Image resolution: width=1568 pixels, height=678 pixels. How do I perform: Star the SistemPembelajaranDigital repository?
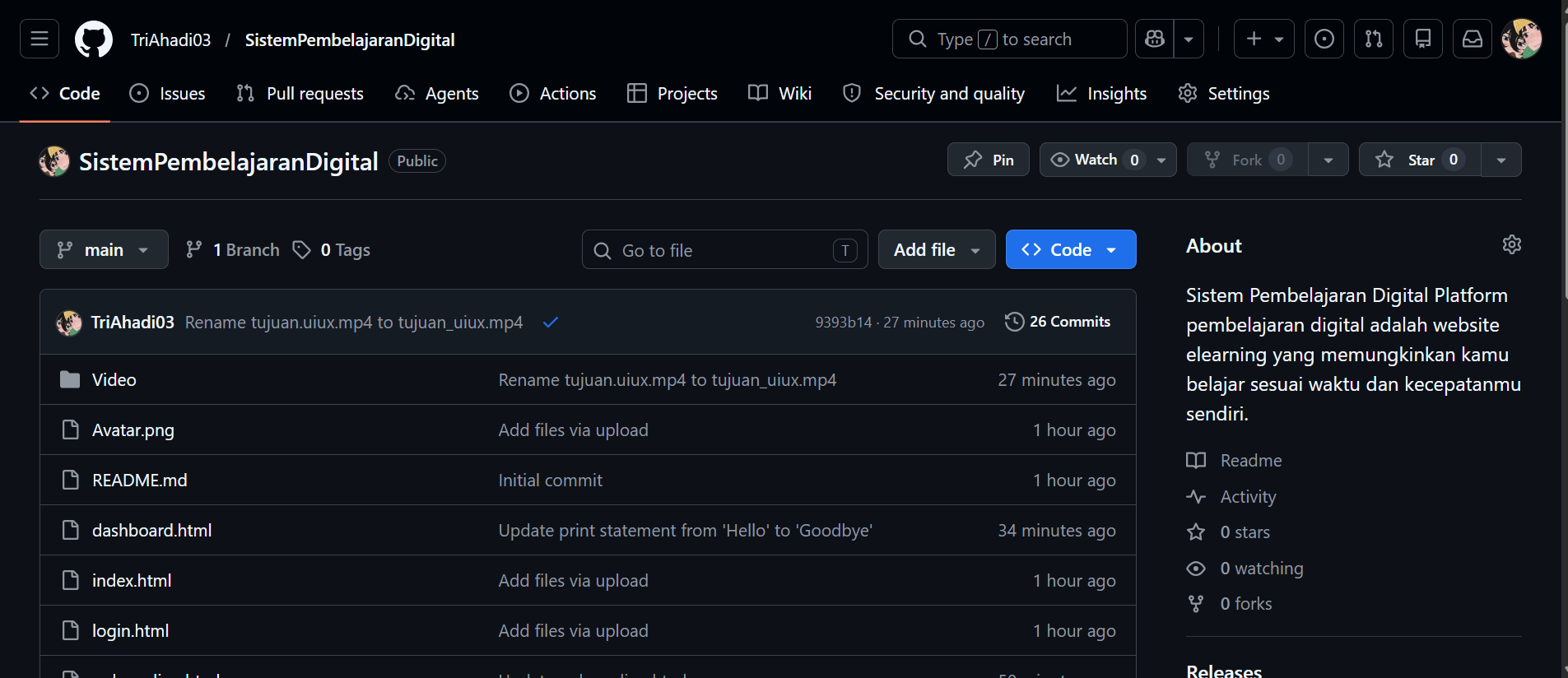coord(1420,160)
